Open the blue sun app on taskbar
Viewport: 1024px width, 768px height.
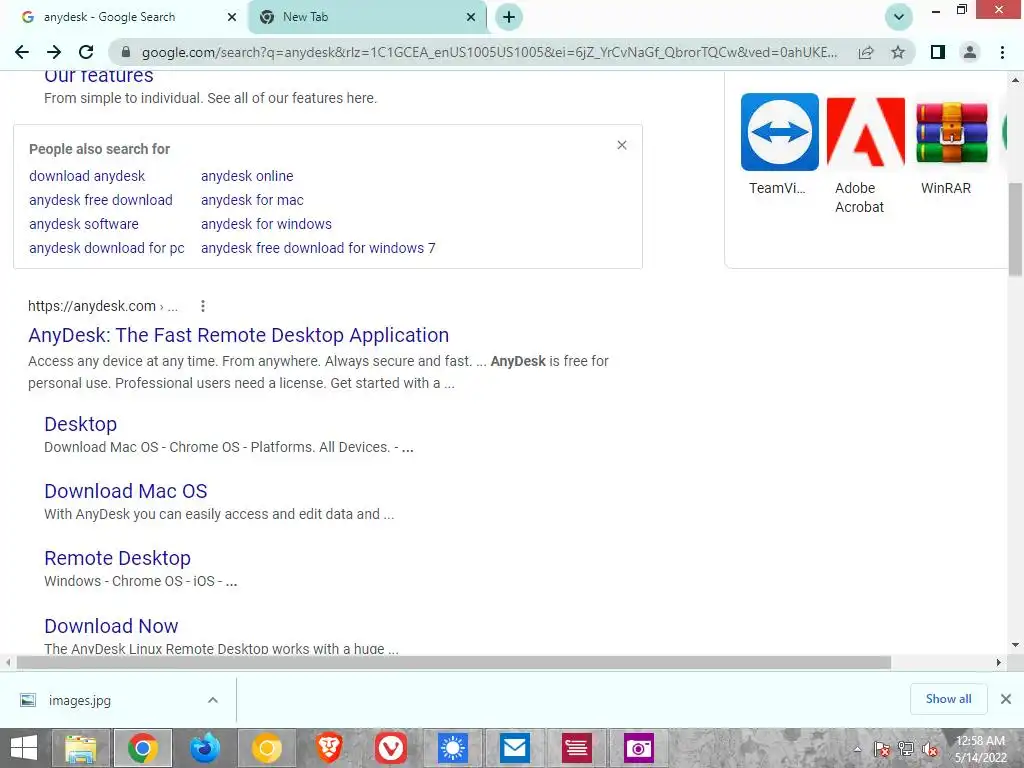pos(453,748)
